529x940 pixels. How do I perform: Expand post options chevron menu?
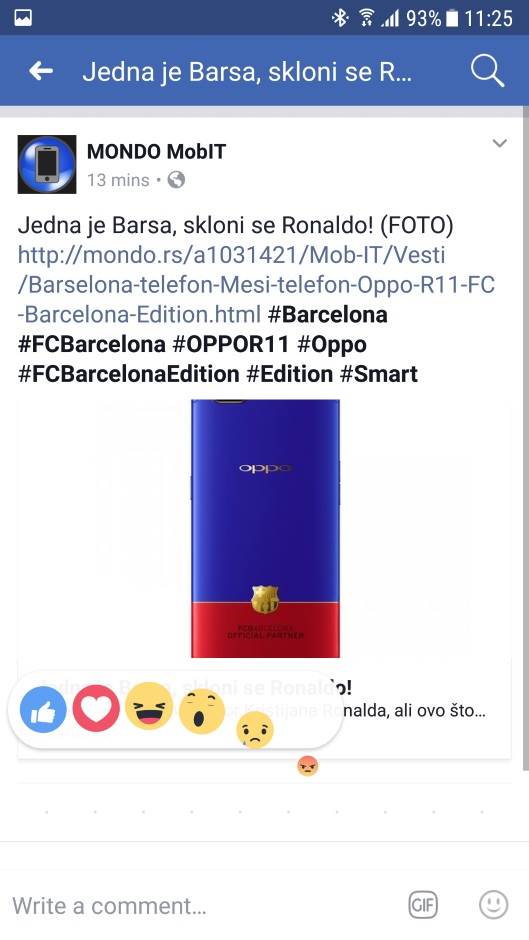pyautogui.click(x=500, y=143)
